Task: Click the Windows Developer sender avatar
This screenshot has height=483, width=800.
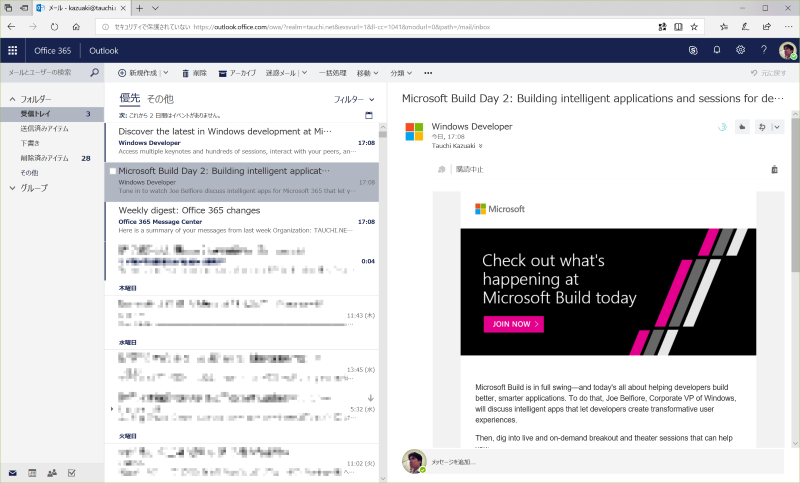Action: click(414, 132)
